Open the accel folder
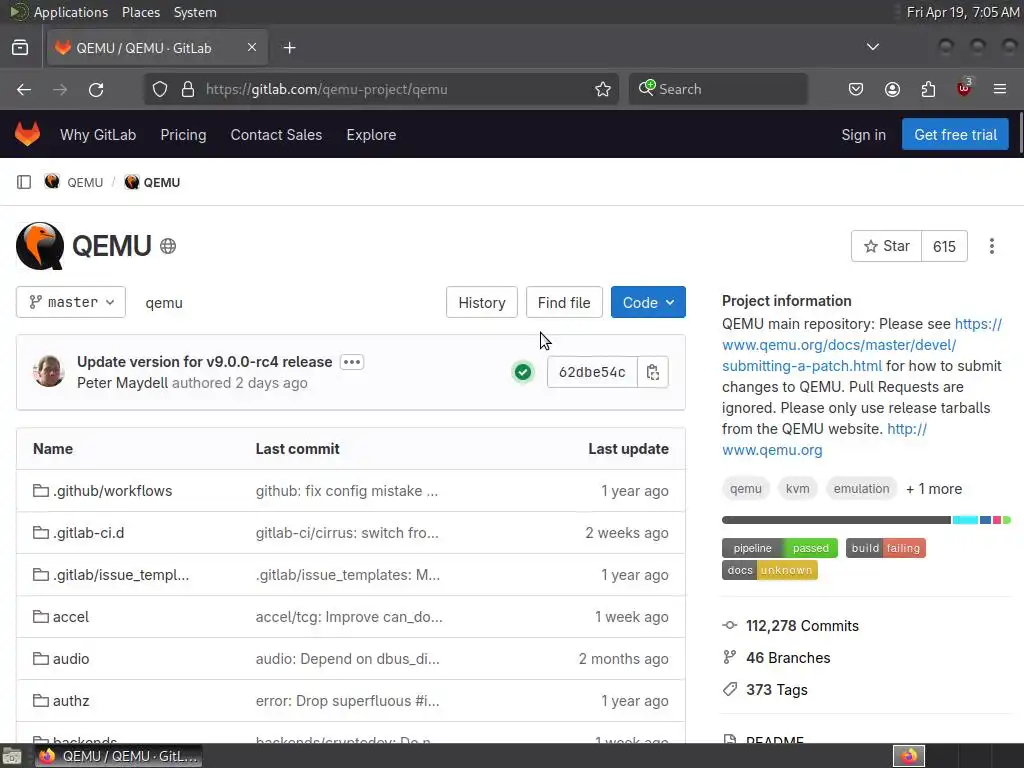This screenshot has width=1024, height=768. [x=71, y=617]
